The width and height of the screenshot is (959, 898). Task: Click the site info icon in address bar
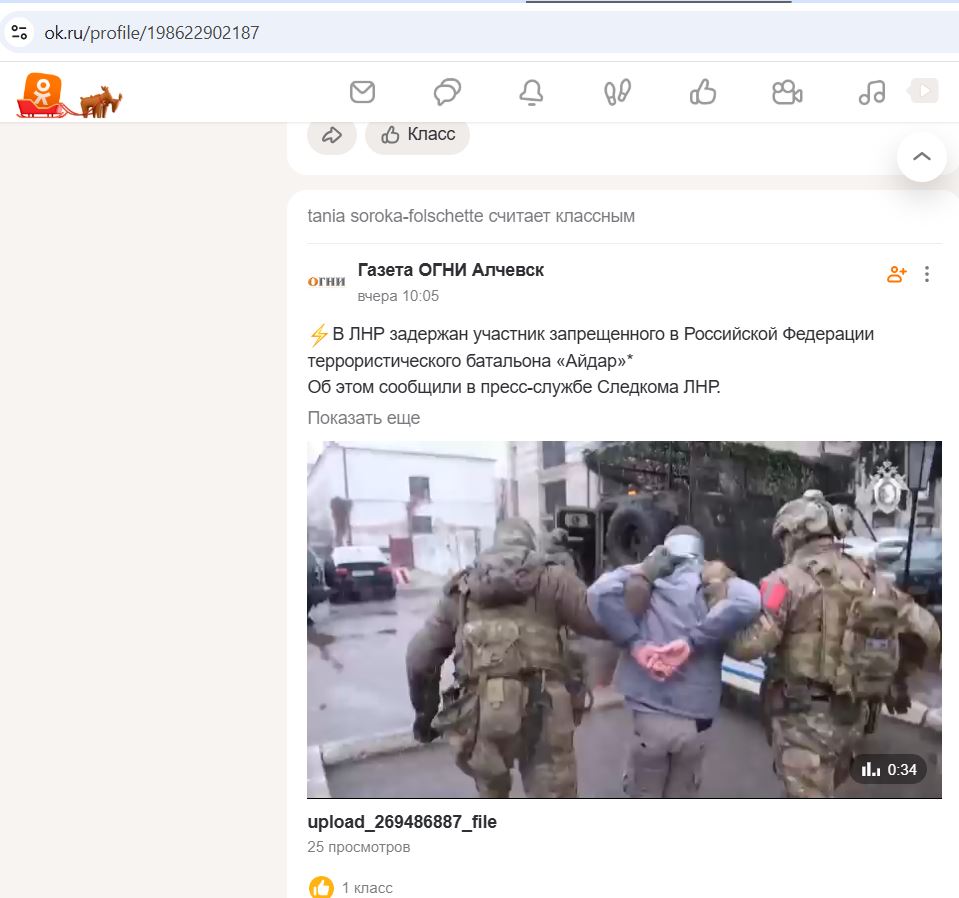point(19,32)
